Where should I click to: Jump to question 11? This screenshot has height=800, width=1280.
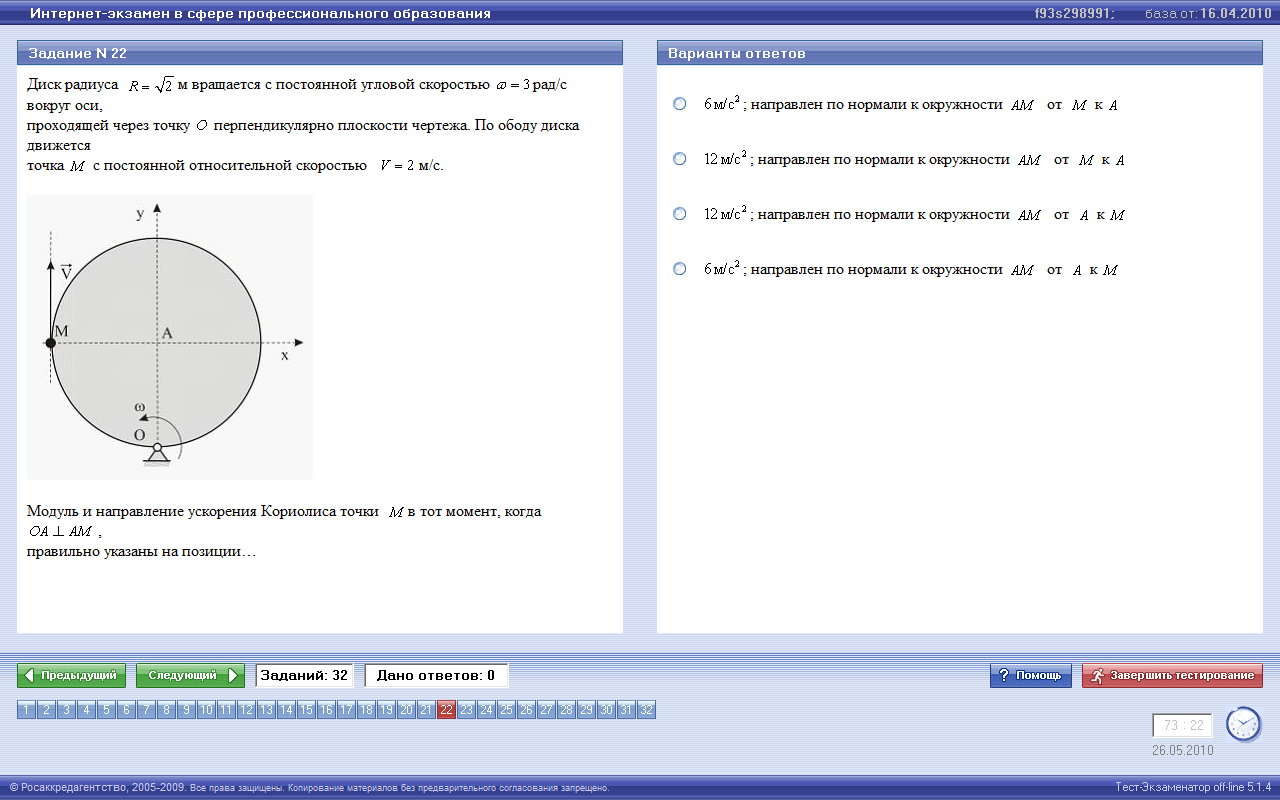[x=227, y=710]
